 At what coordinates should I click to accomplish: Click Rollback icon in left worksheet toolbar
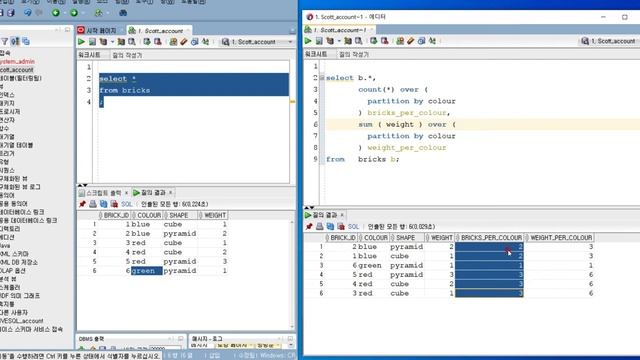(x=158, y=42)
